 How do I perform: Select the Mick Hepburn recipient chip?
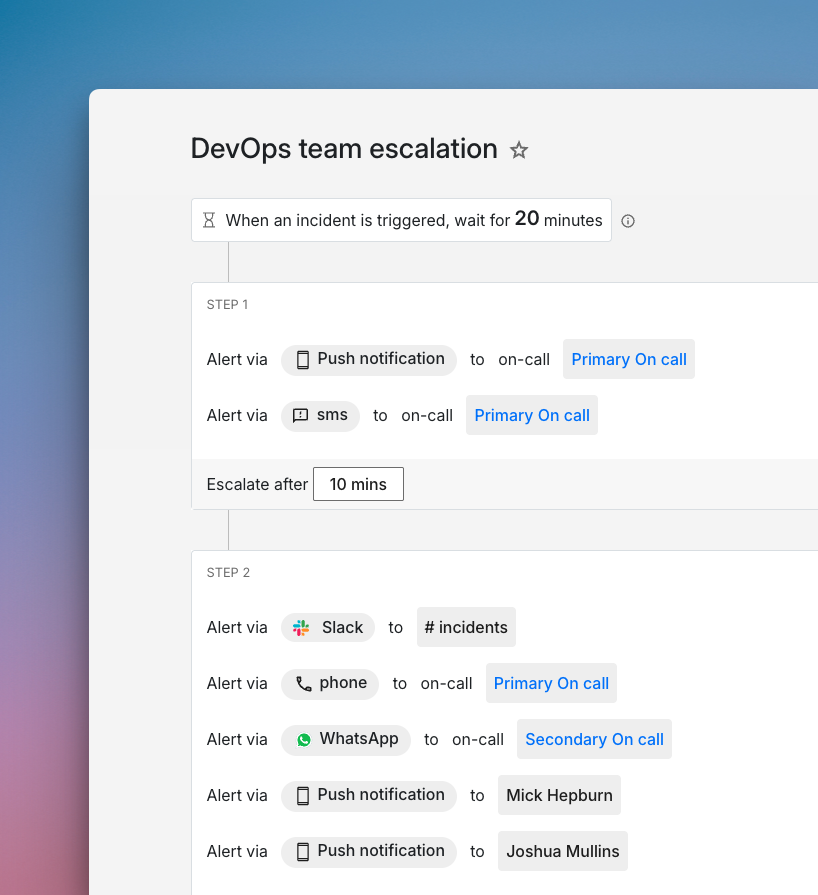(559, 795)
